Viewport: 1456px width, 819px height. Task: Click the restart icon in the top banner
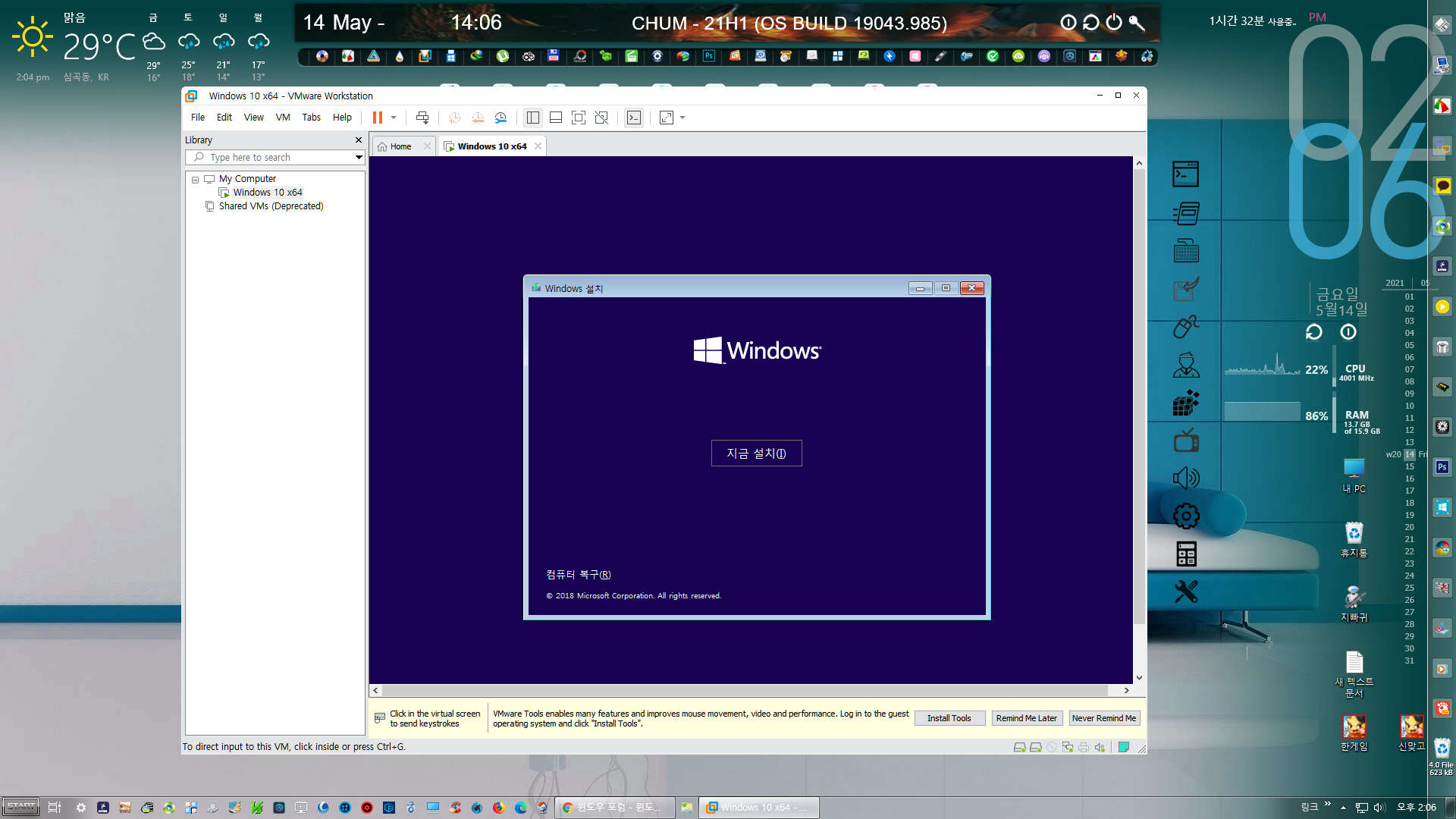click(1090, 23)
